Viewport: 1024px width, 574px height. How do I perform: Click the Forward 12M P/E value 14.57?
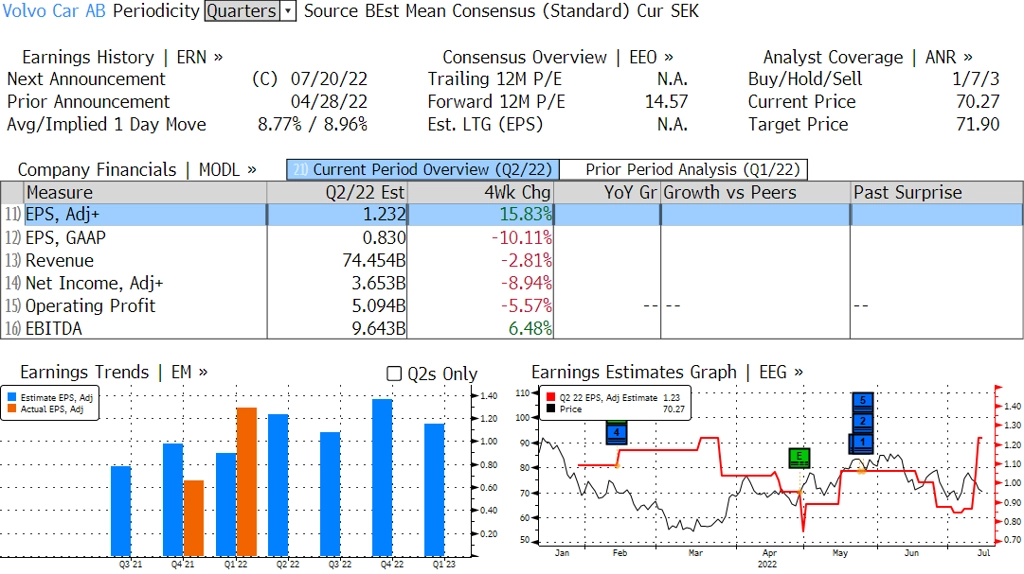pyautogui.click(x=666, y=102)
